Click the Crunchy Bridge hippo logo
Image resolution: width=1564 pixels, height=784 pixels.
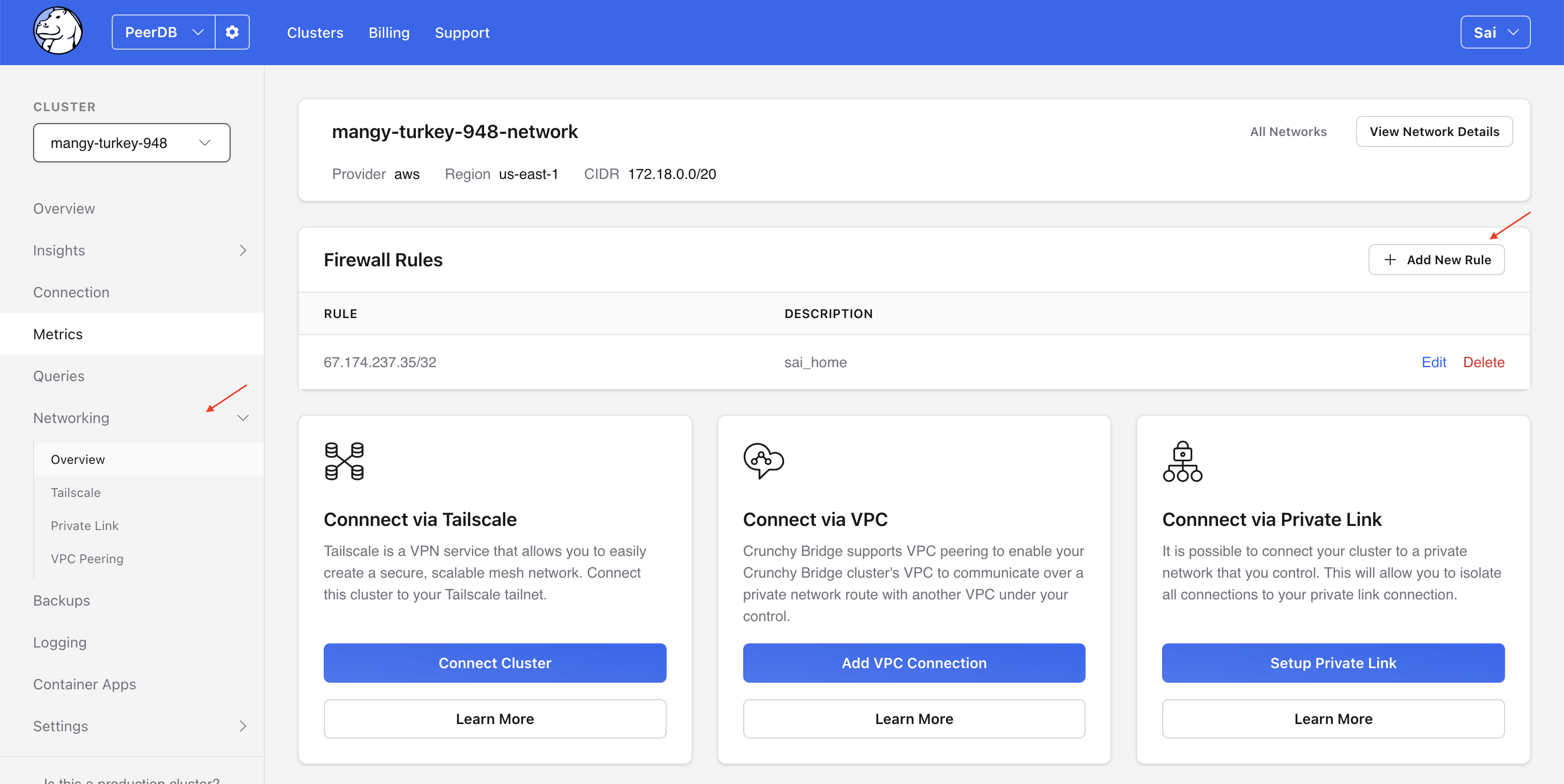click(58, 32)
